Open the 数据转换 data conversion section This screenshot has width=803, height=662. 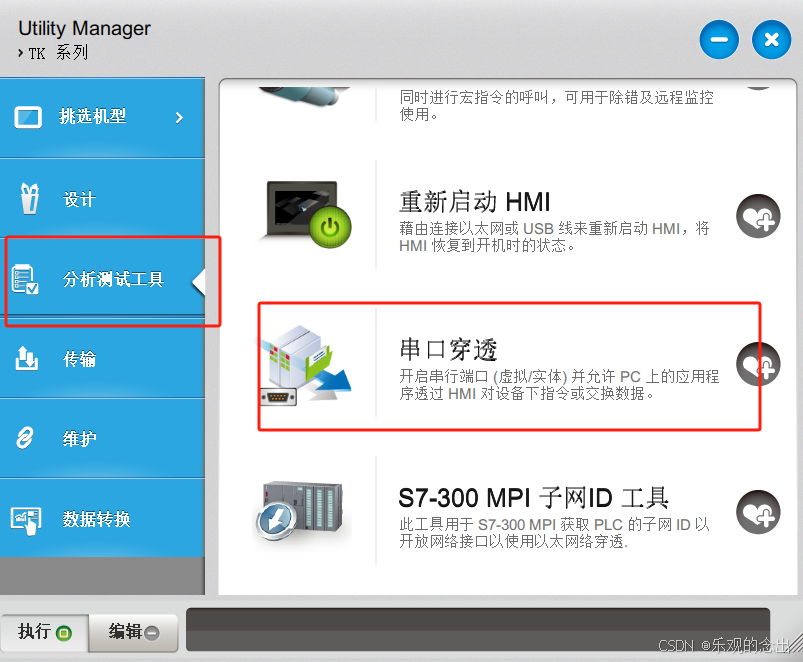click(102, 518)
